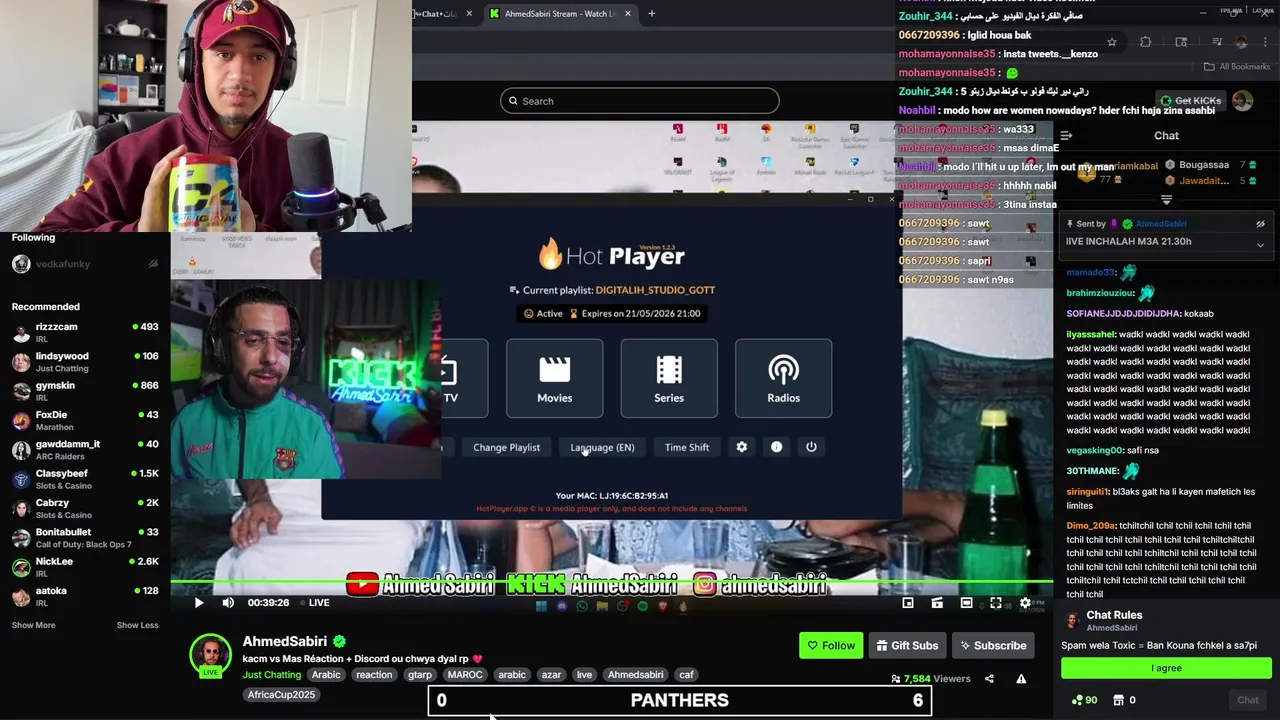Expand recommended list with Show More
Image resolution: width=1280 pixels, height=720 pixels.
tap(33, 625)
